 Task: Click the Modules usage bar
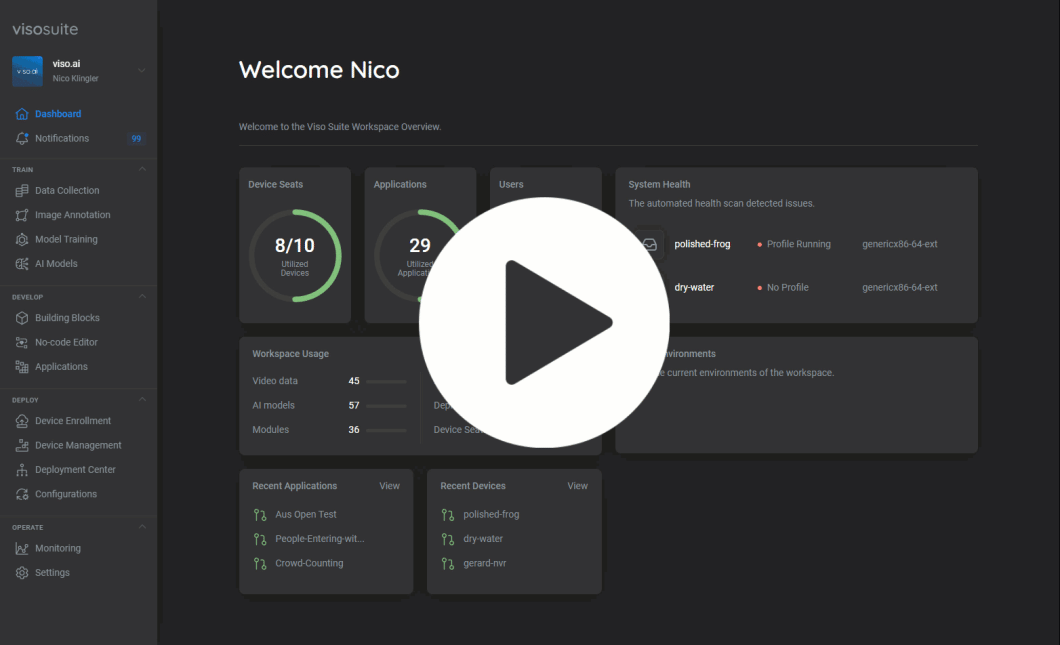[x=386, y=430]
